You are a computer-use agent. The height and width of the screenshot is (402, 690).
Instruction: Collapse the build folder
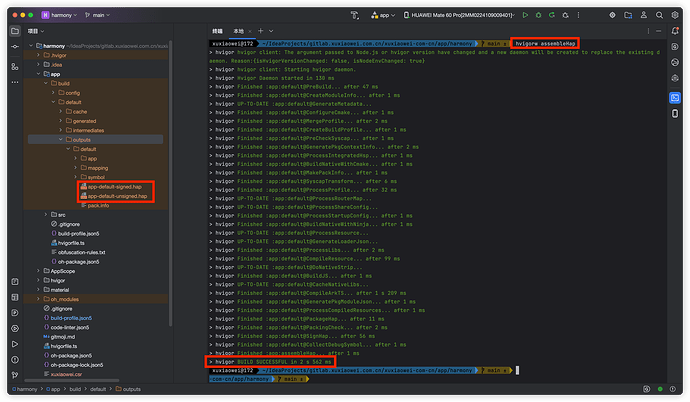46,83
